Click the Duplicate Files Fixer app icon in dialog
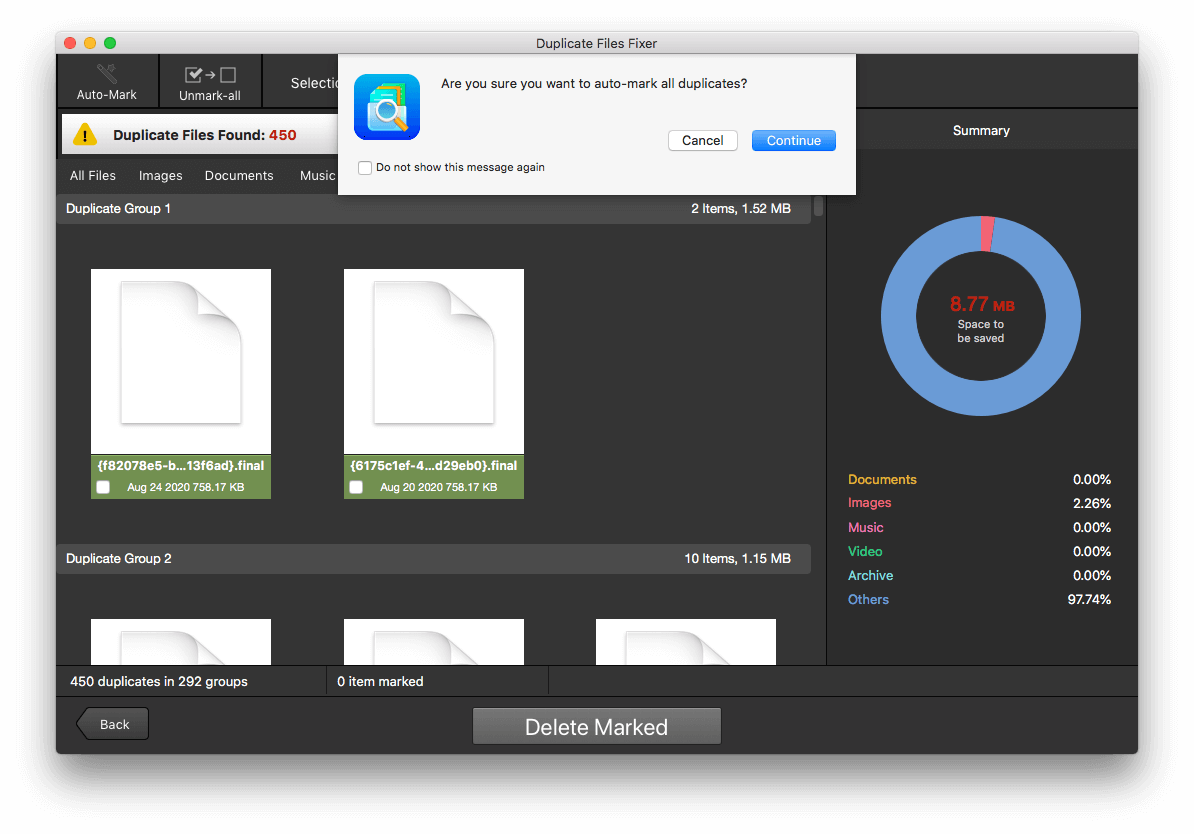 click(387, 107)
